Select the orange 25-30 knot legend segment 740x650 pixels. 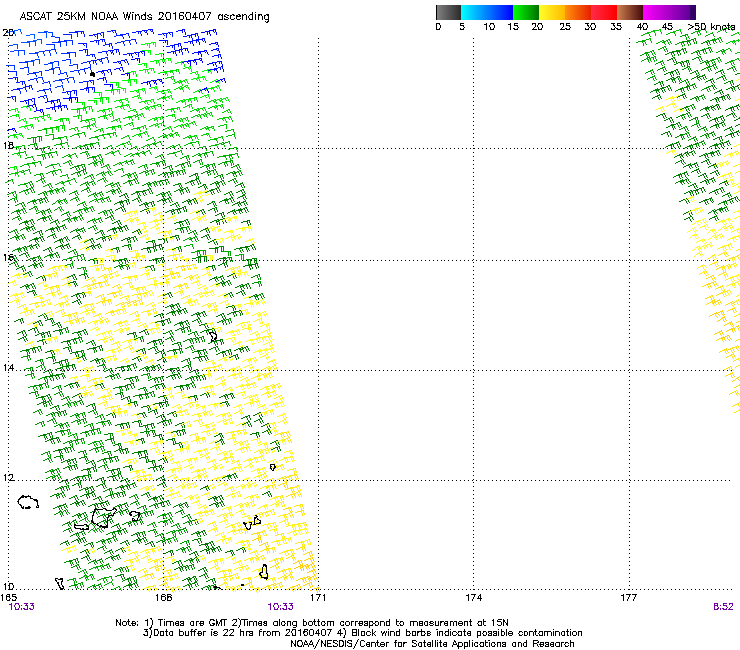578,12
